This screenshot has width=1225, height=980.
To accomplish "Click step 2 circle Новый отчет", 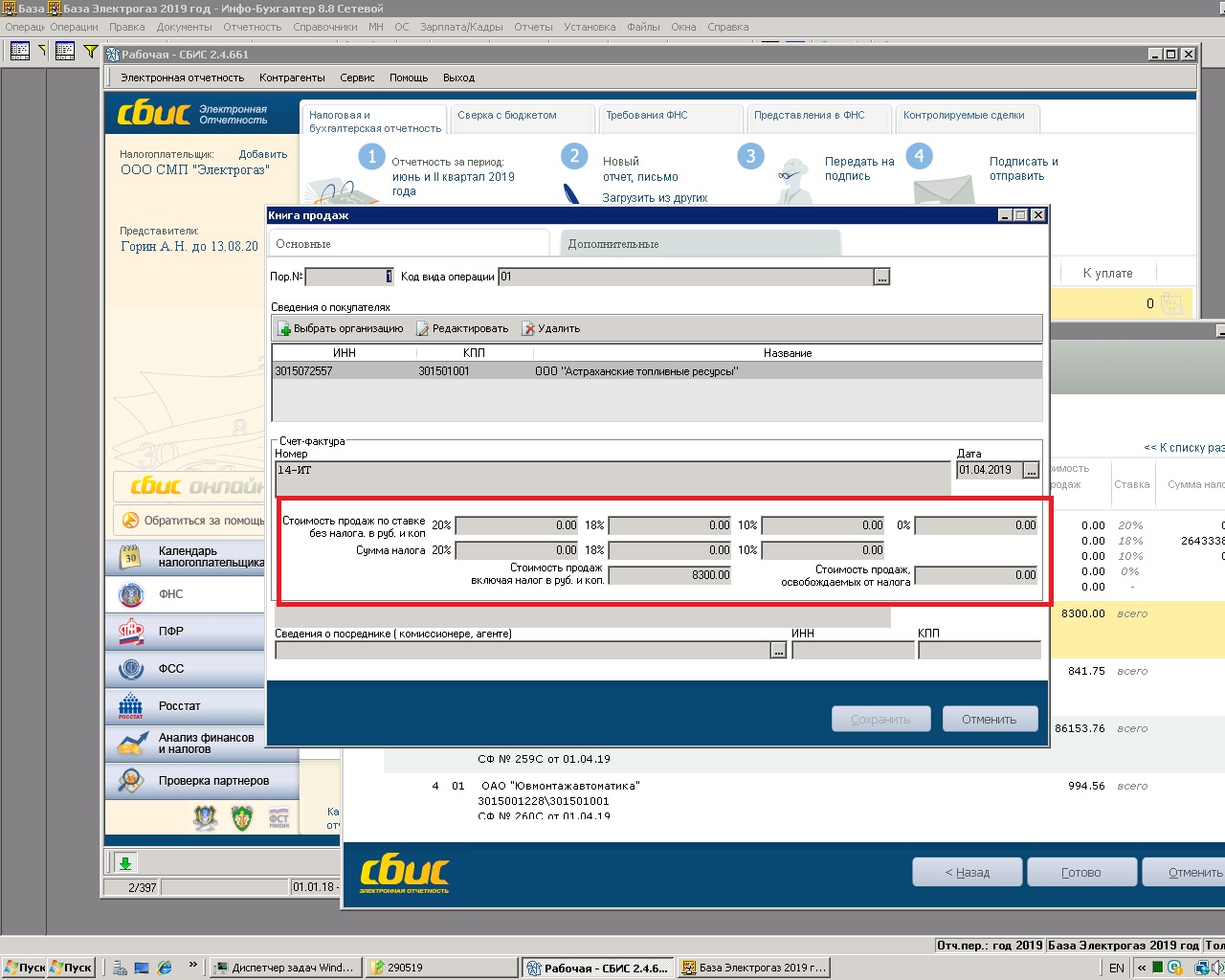I will pos(574,156).
